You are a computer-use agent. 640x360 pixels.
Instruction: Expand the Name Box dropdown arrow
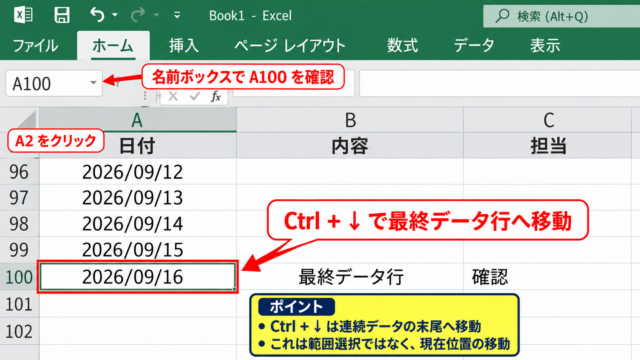(x=93, y=83)
